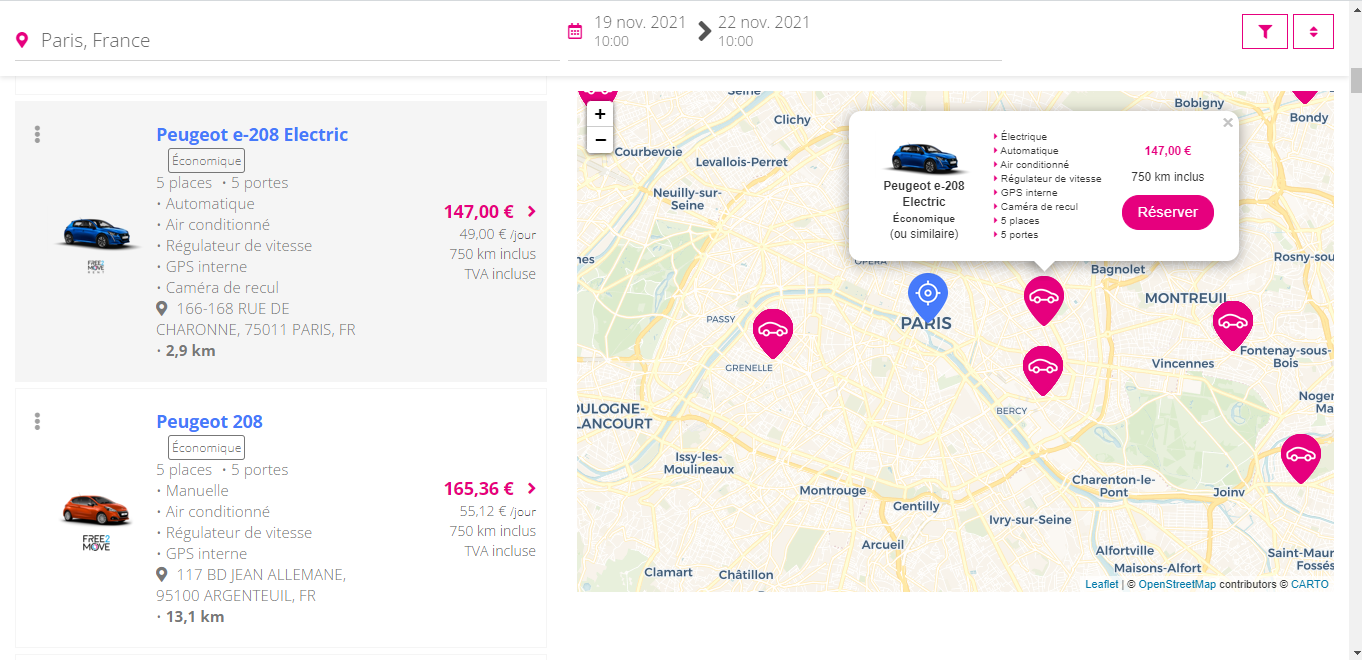Close the Peugeot e-208 map popup

1228,123
